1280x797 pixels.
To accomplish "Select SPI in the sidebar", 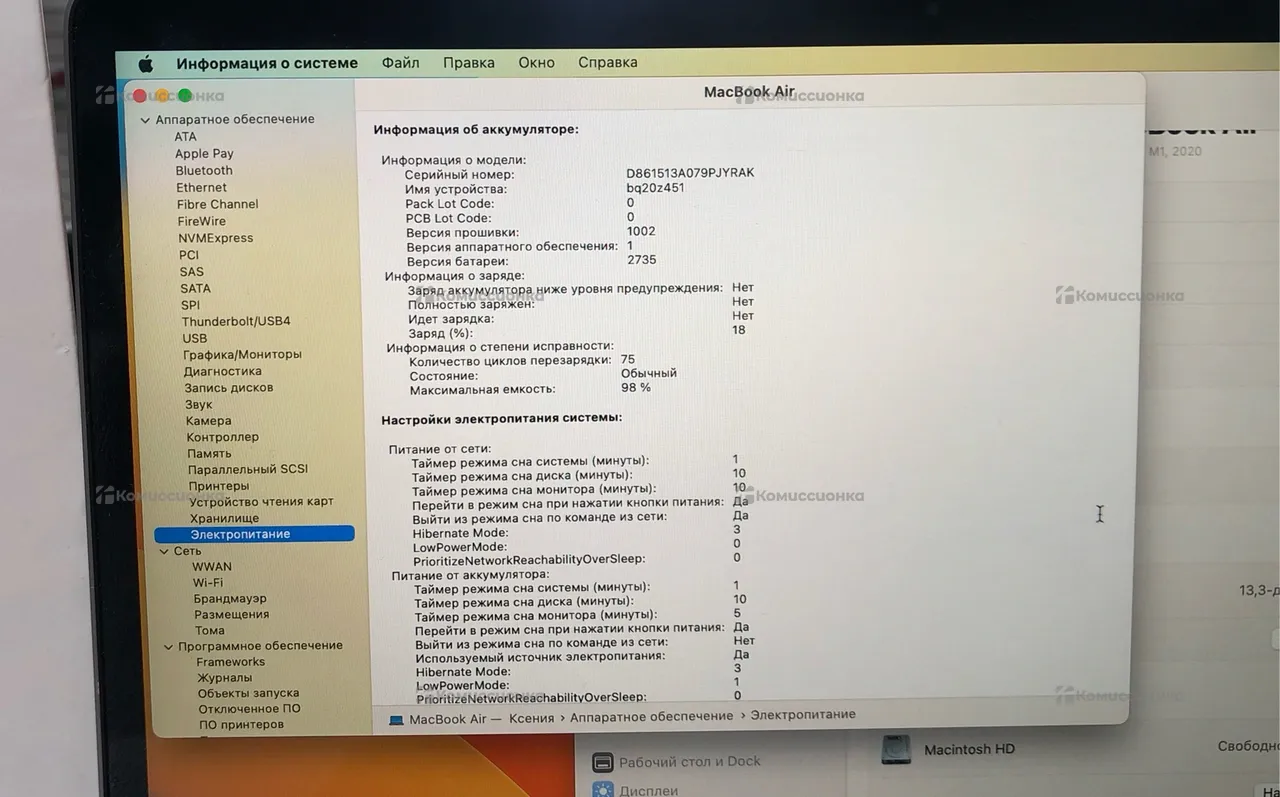I will (x=190, y=305).
